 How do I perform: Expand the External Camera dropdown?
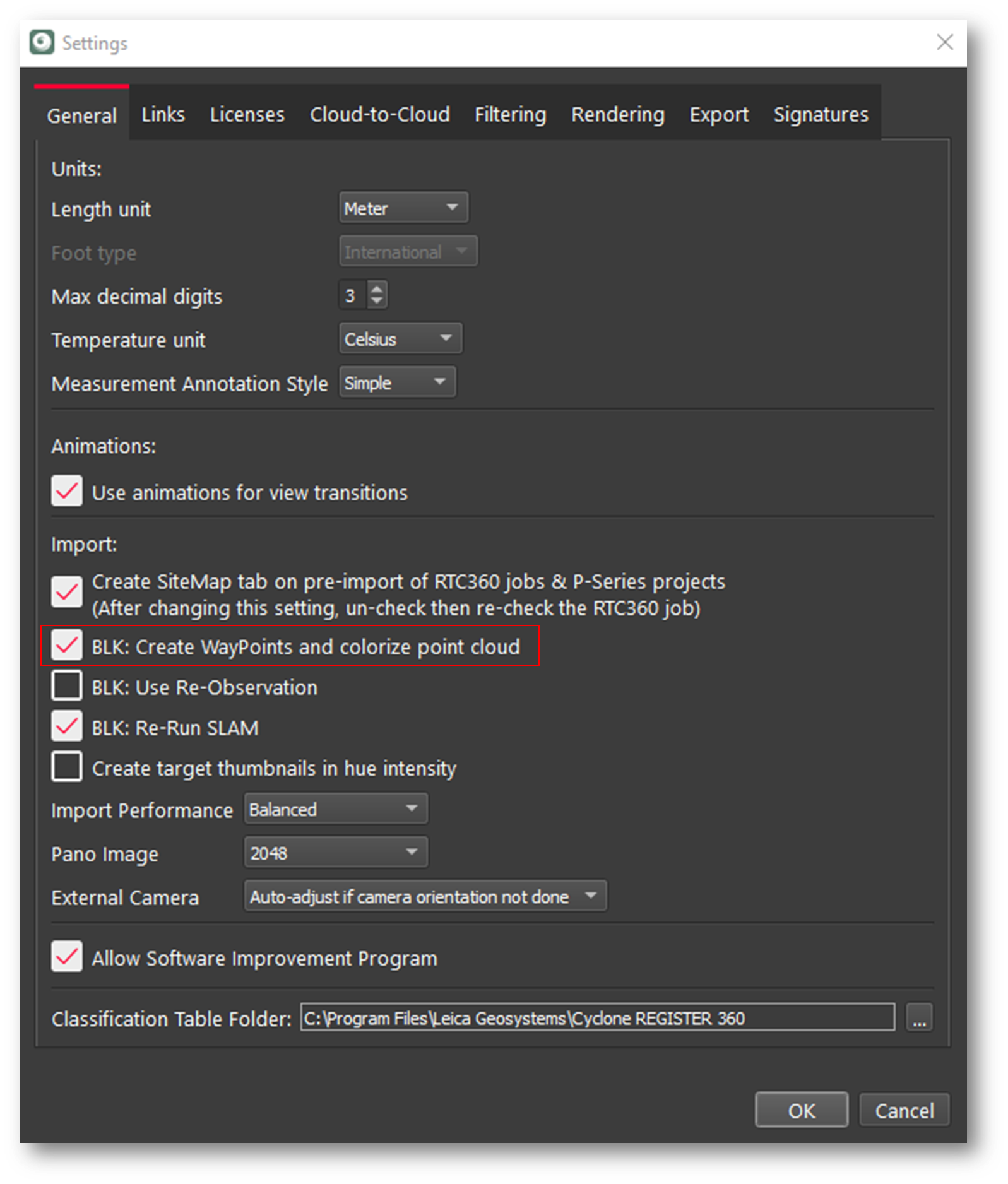[425, 896]
